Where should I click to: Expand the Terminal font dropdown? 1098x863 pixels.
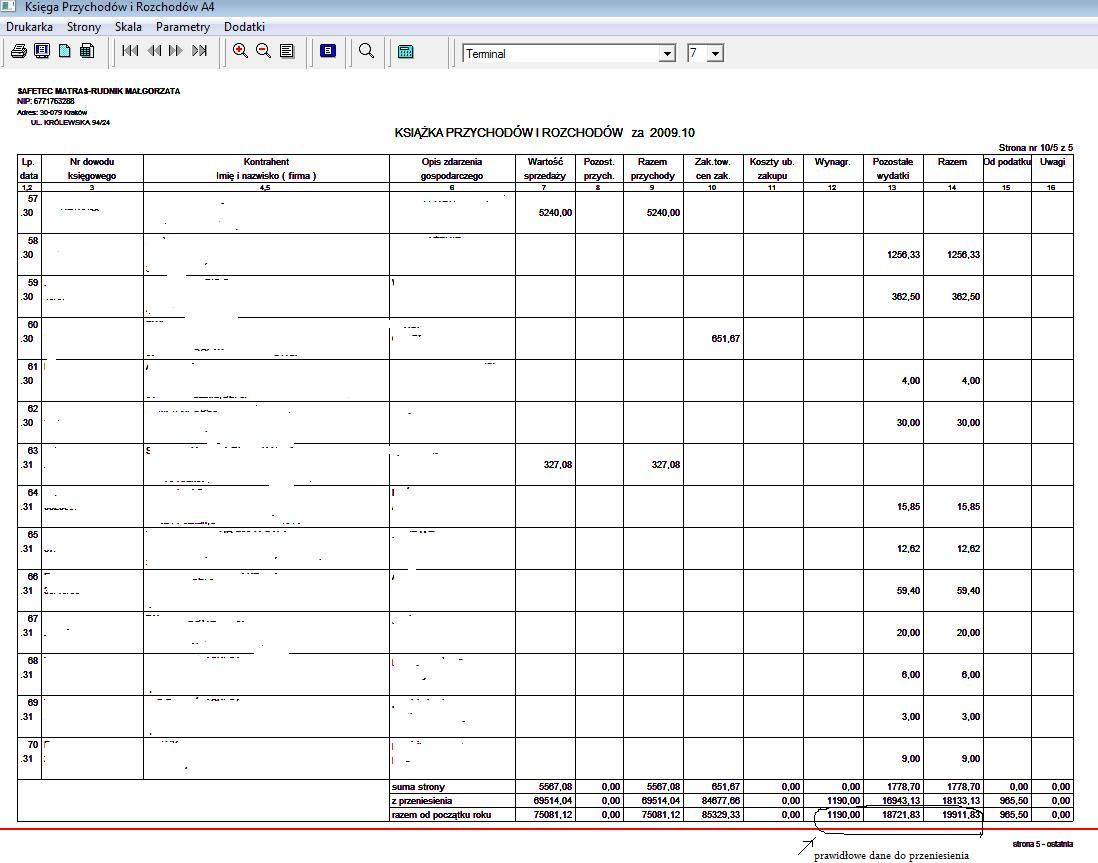click(667, 54)
